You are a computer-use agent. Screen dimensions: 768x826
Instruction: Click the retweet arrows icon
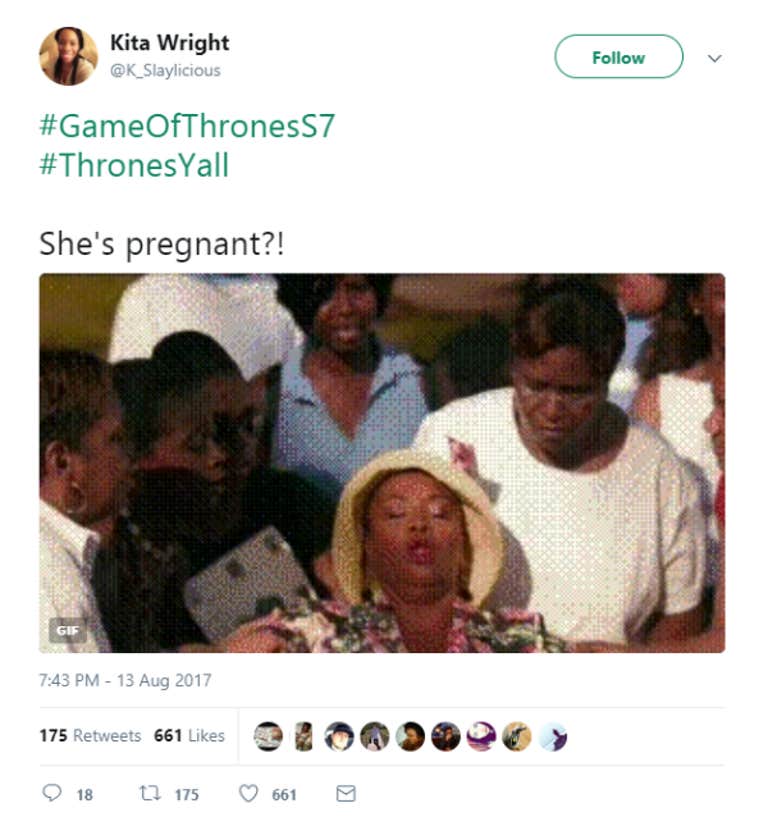[x=150, y=793]
